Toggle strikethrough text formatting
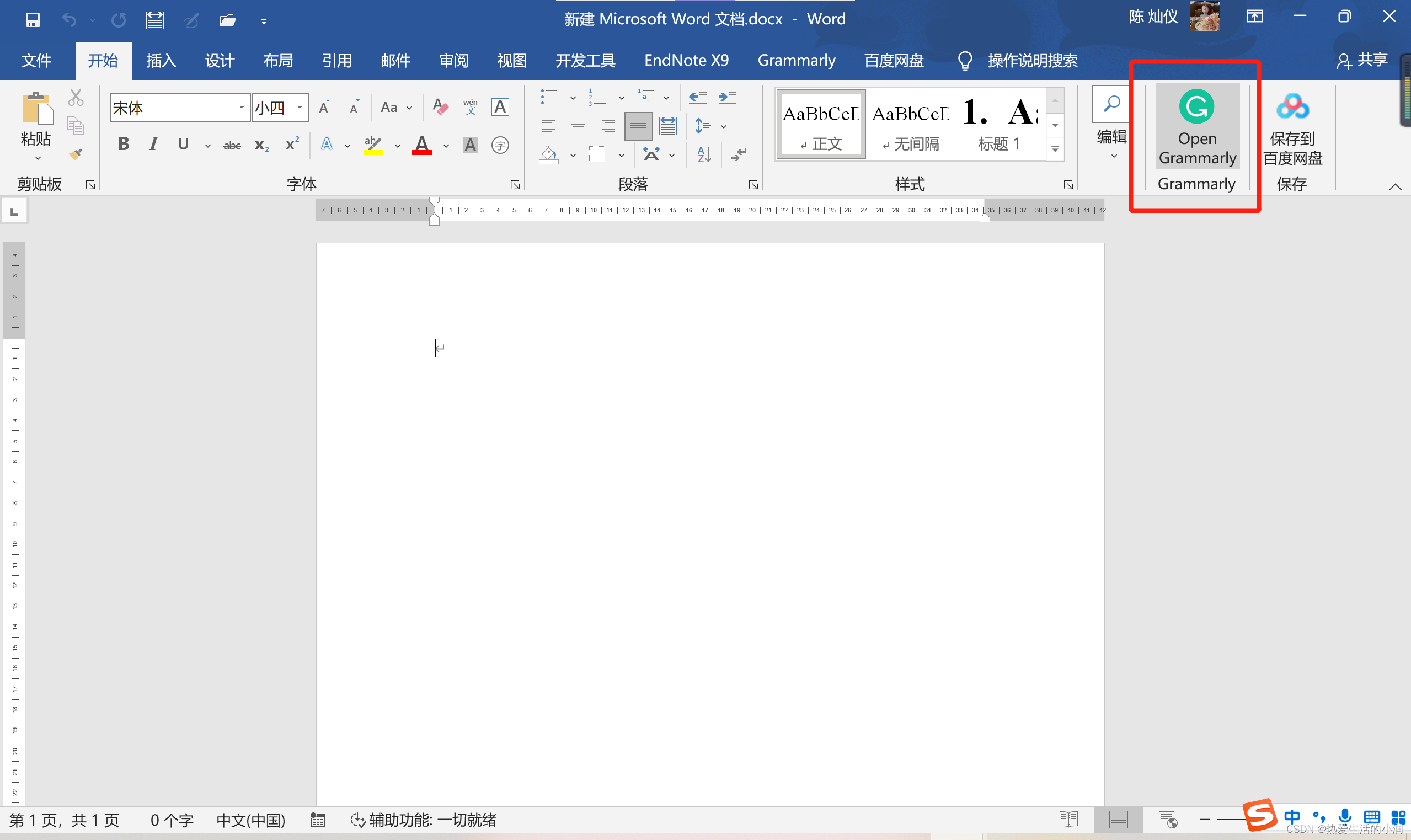Viewport: 1411px width, 840px height. point(232,146)
